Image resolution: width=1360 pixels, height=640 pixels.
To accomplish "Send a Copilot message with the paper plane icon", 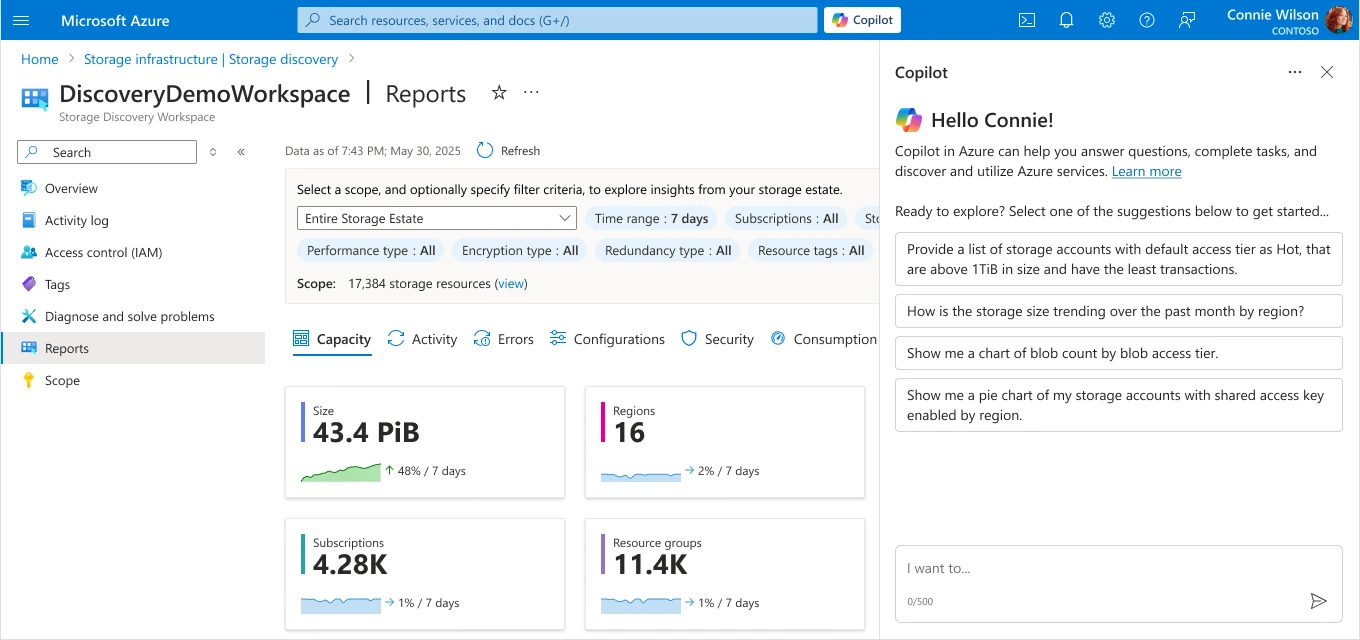I will 1319,601.
